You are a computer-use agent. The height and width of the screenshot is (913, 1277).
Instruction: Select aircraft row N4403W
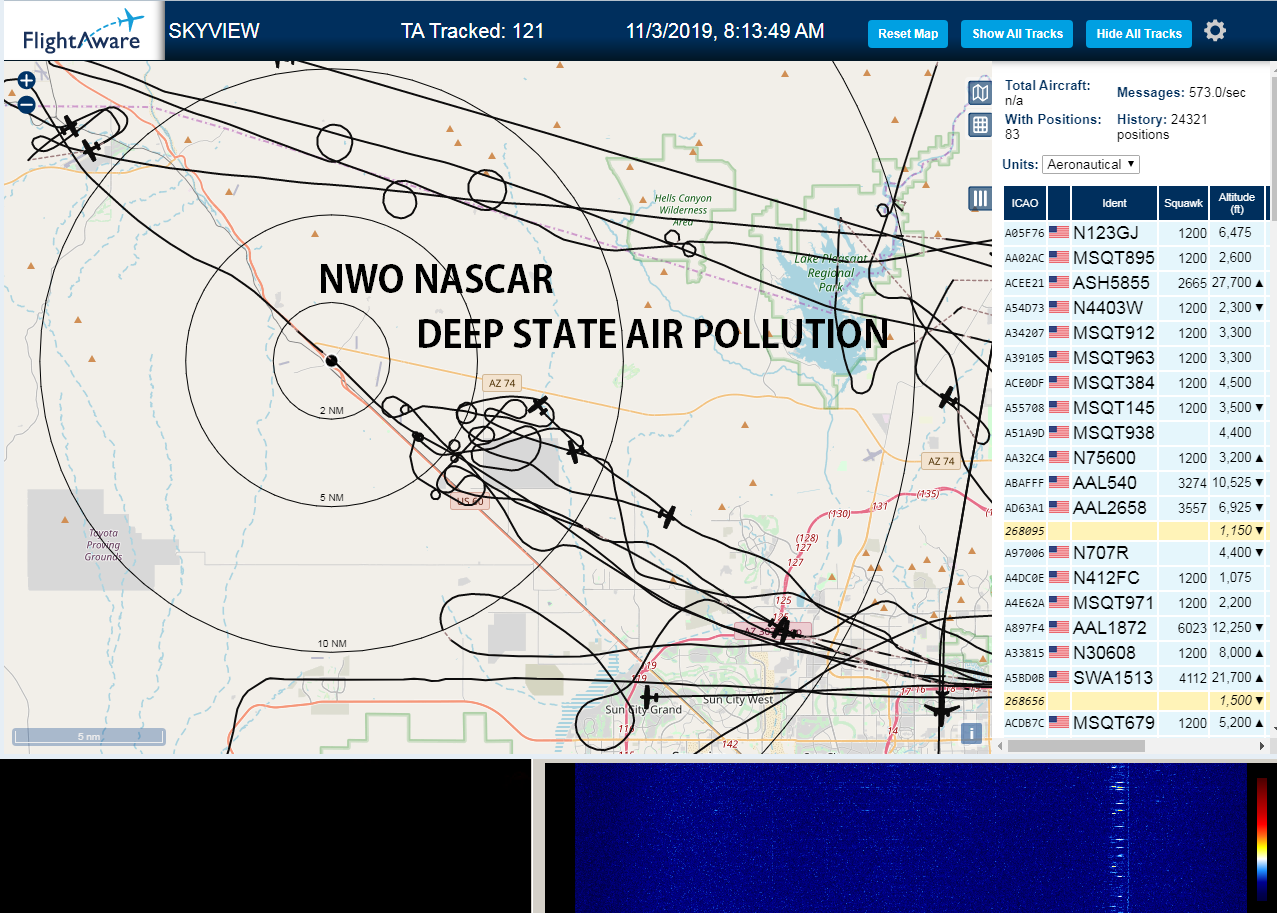(x=1136, y=307)
